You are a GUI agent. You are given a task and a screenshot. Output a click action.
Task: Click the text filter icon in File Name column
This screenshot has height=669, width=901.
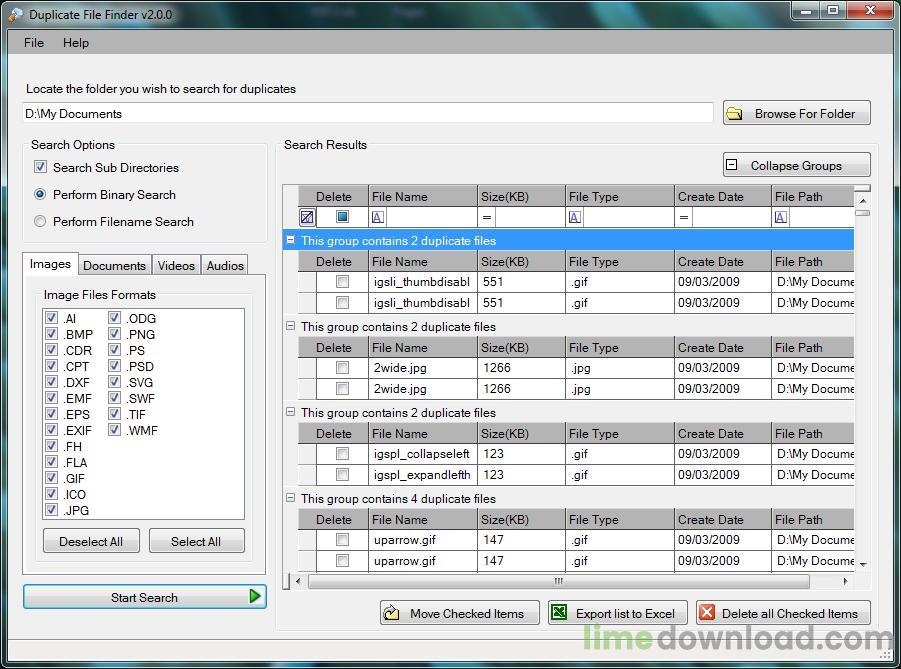(377, 216)
